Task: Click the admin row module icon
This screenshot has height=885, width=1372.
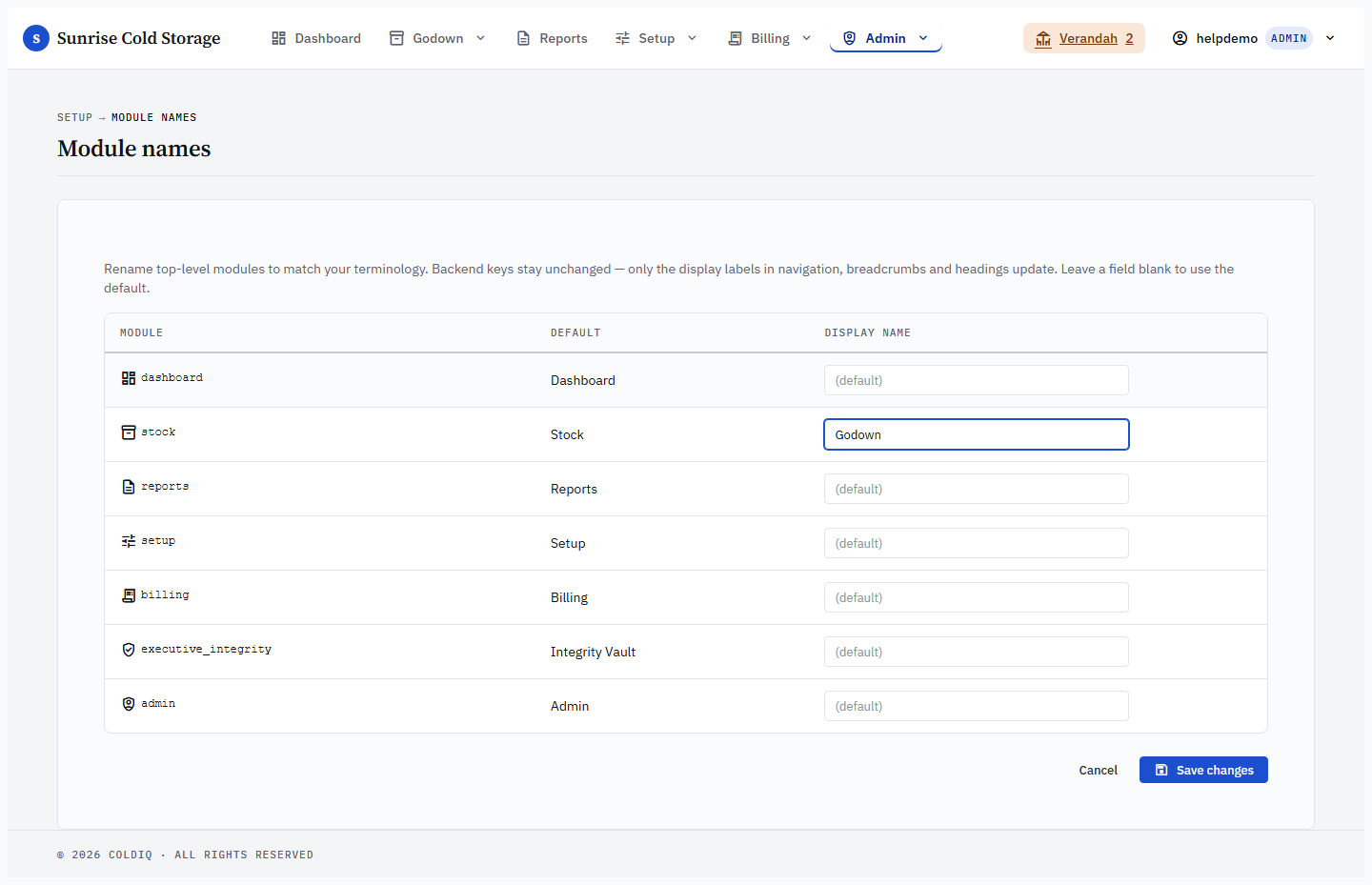Action: tap(129, 704)
